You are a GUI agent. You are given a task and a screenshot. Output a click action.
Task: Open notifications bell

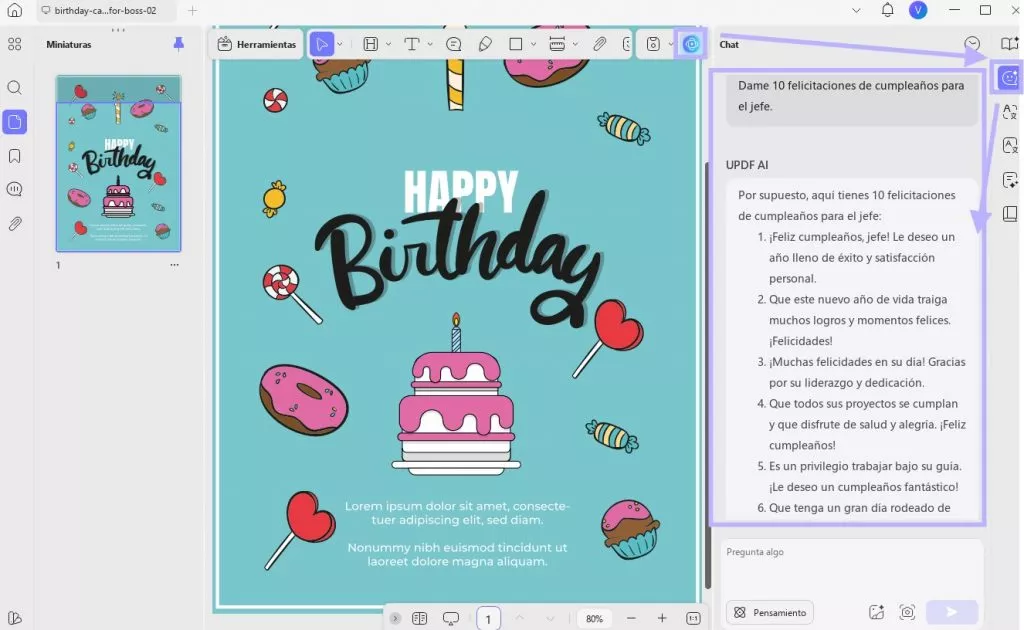click(x=888, y=10)
